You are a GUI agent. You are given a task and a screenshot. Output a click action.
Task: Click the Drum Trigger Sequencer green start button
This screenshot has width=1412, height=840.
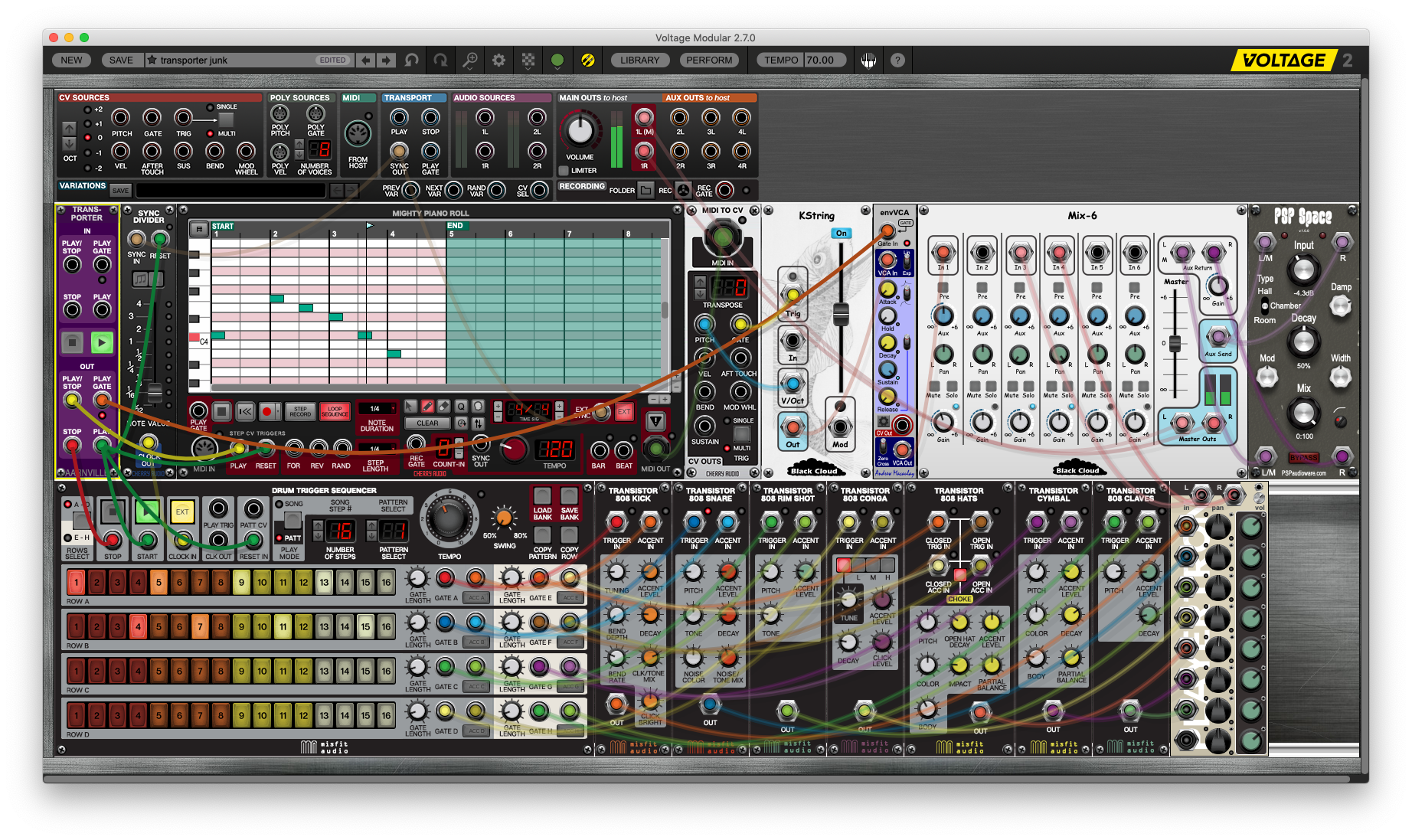pyautogui.click(x=147, y=511)
